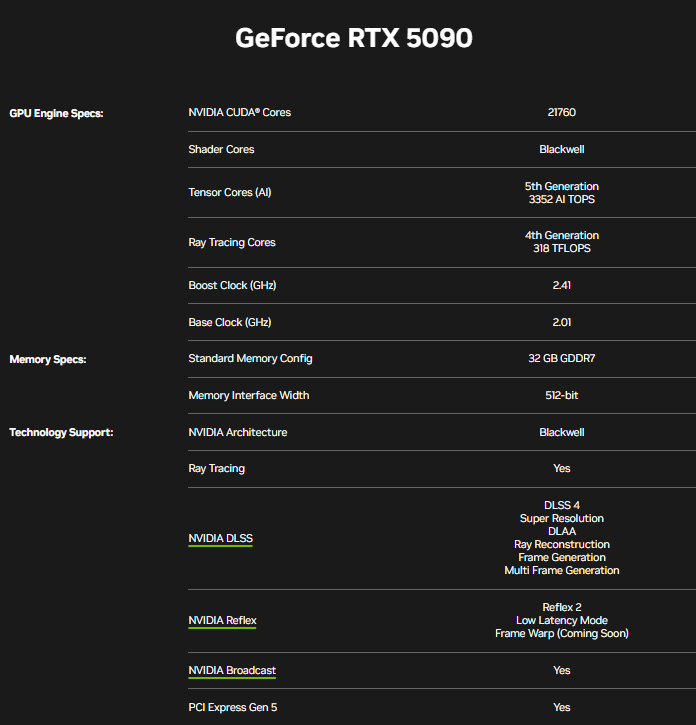The height and width of the screenshot is (725, 696).
Task: Click the Low Latency Mode text
Action: click(x=561, y=620)
